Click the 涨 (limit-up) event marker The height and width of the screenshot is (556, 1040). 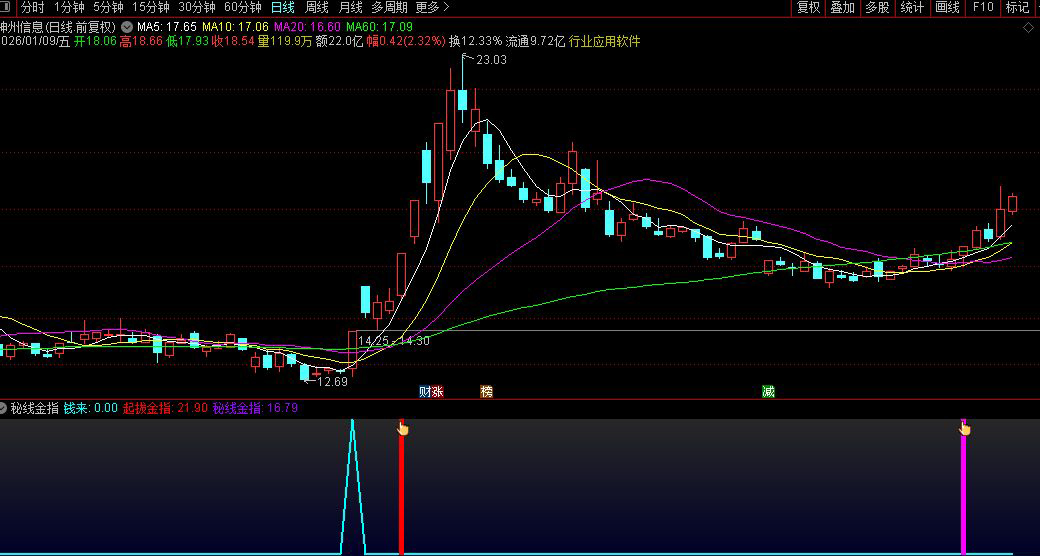point(437,391)
